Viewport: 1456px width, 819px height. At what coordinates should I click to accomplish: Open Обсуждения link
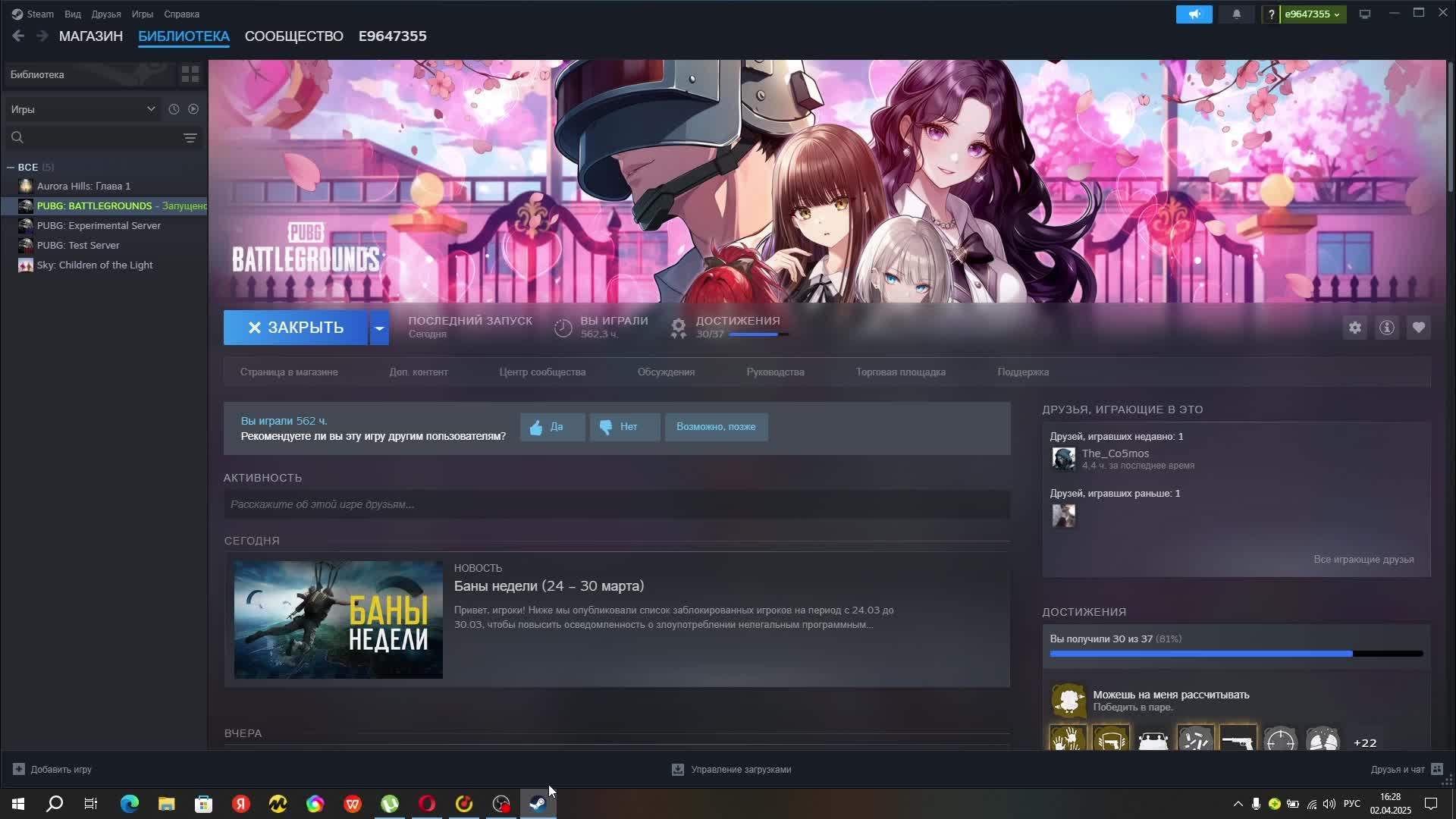pos(666,372)
